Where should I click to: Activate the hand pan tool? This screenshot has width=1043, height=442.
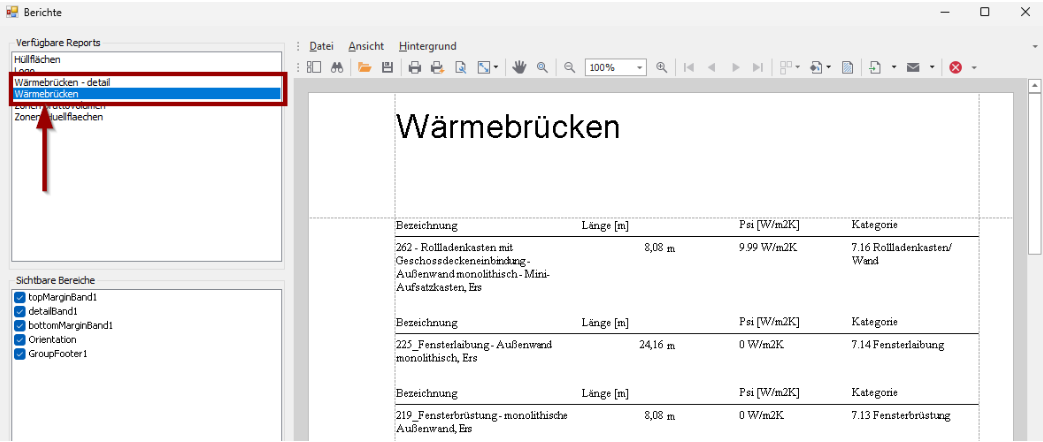(x=520, y=67)
